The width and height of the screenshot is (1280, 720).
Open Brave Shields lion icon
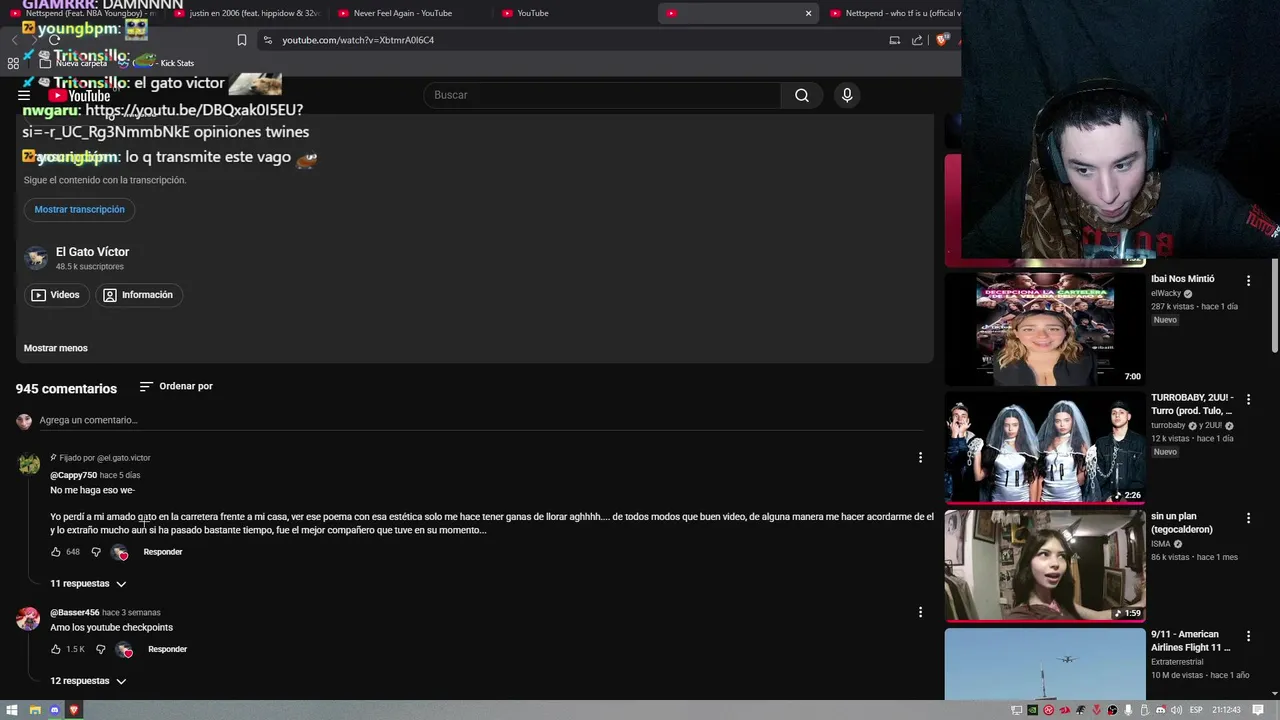tap(941, 40)
